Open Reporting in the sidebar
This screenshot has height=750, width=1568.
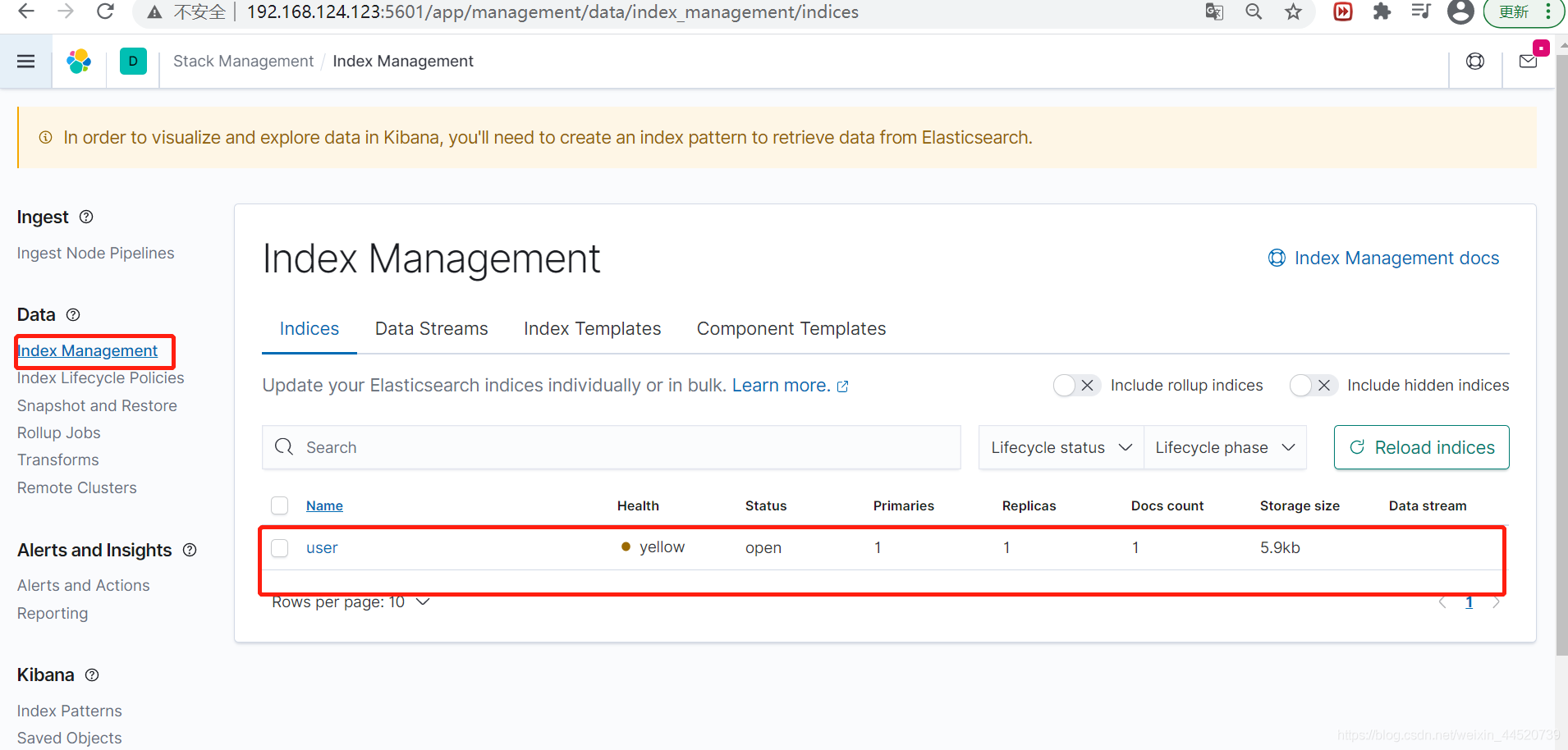click(x=52, y=613)
